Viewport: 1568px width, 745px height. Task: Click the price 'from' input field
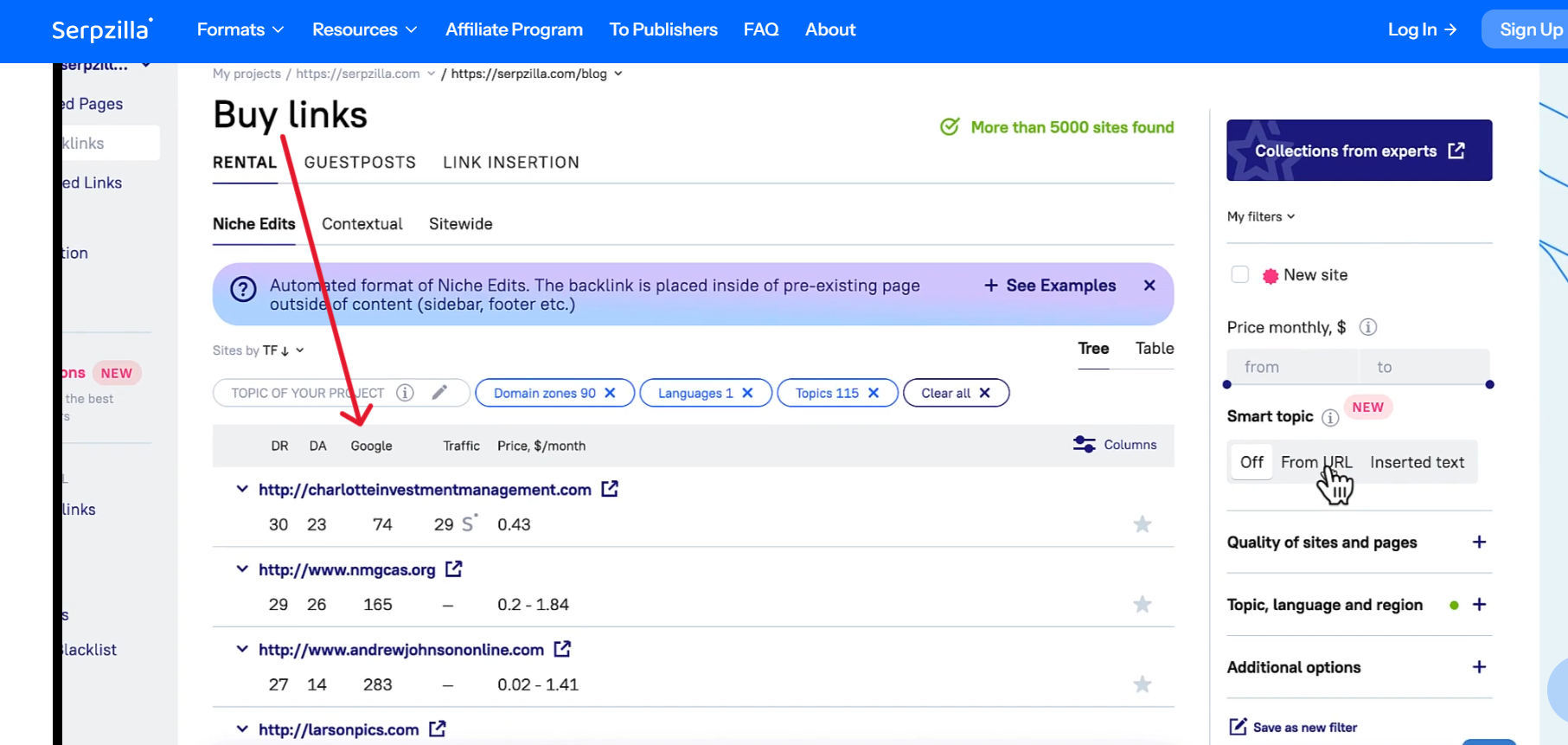(1292, 367)
